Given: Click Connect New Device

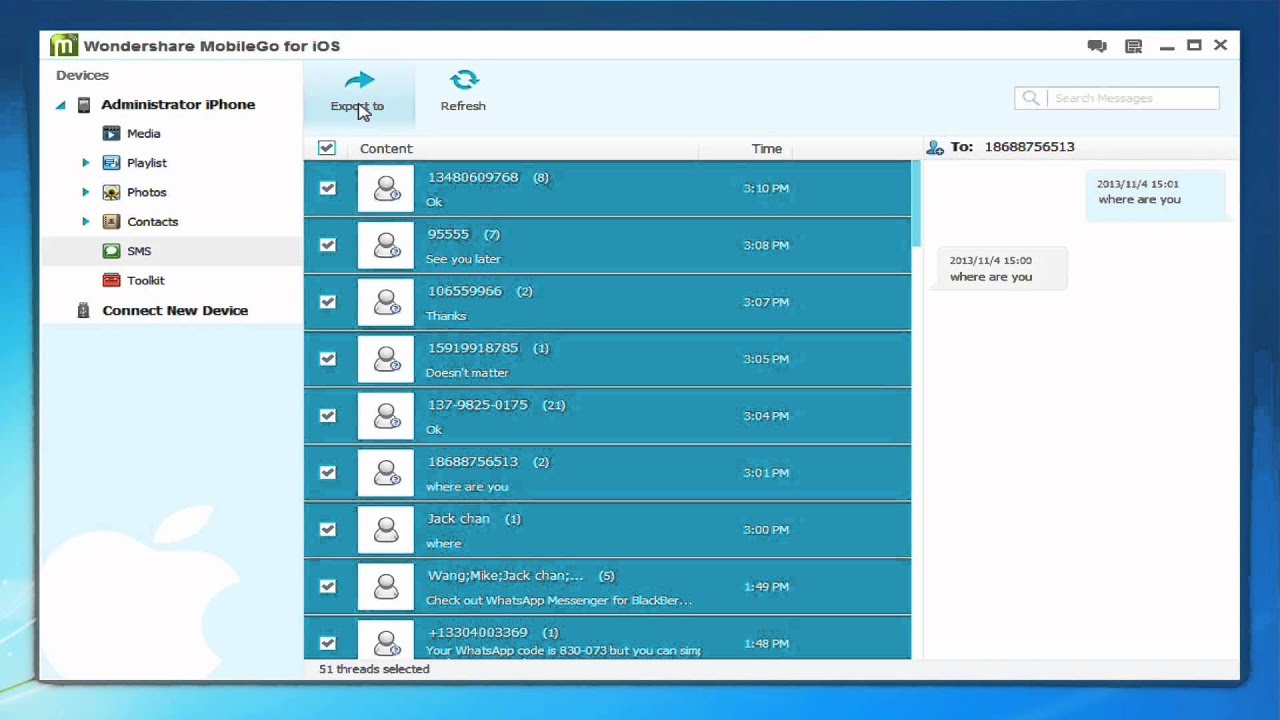Looking at the screenshot, I should 175,310.
